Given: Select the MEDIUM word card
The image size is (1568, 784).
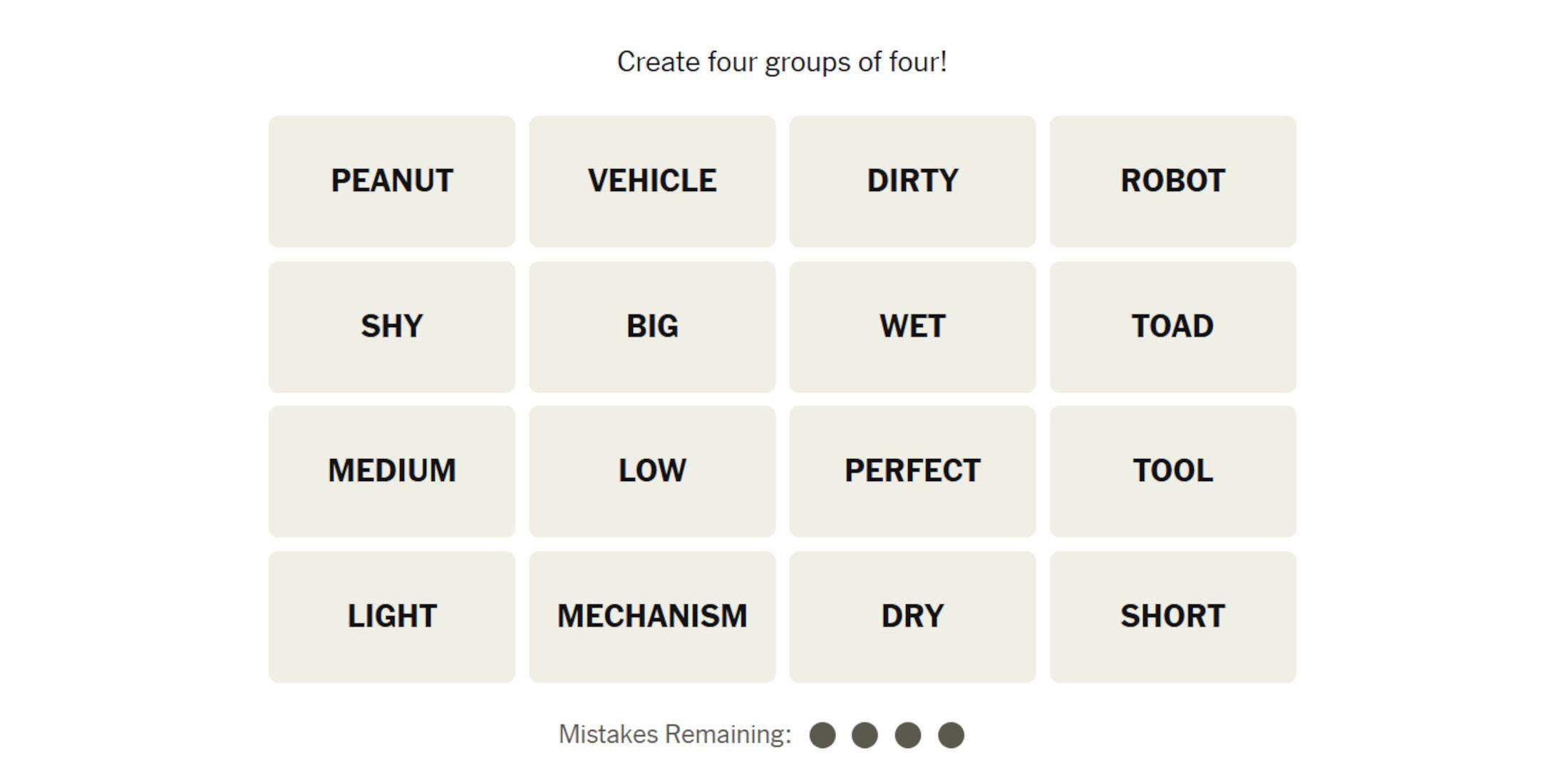Looking at the screenshot, I should pos(391,471).
